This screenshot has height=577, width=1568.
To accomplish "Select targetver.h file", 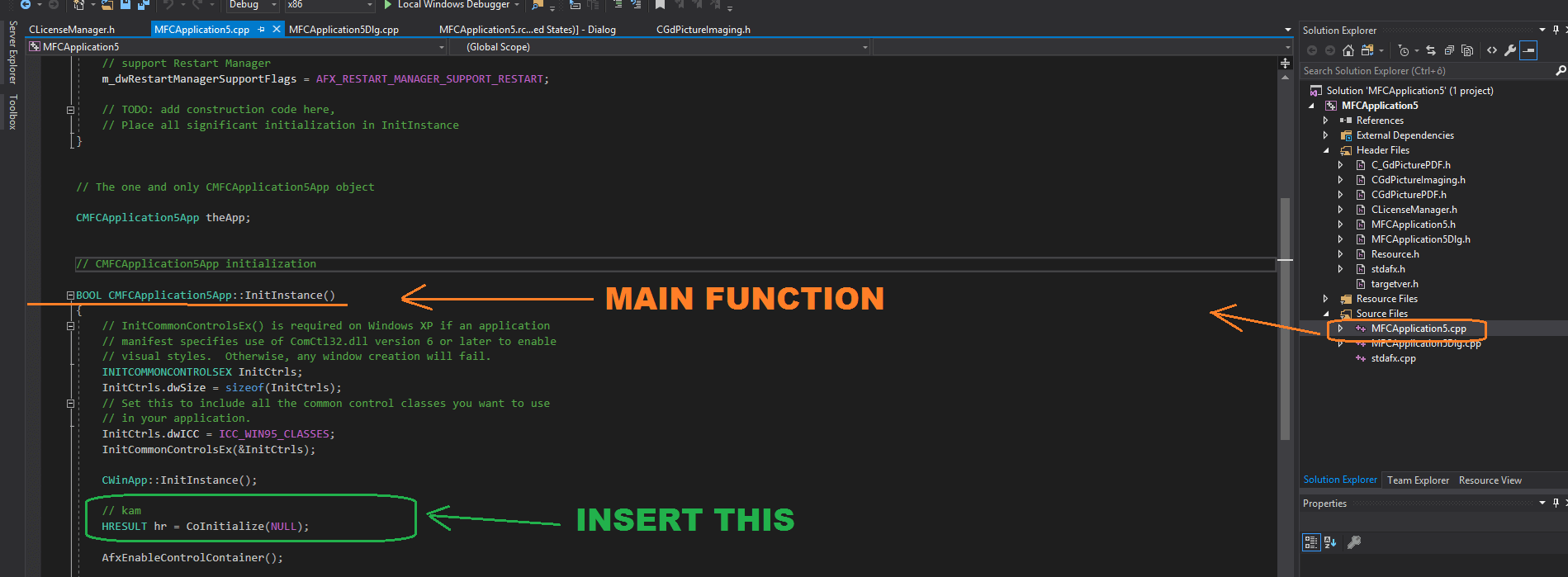I will pos(1395,284).
